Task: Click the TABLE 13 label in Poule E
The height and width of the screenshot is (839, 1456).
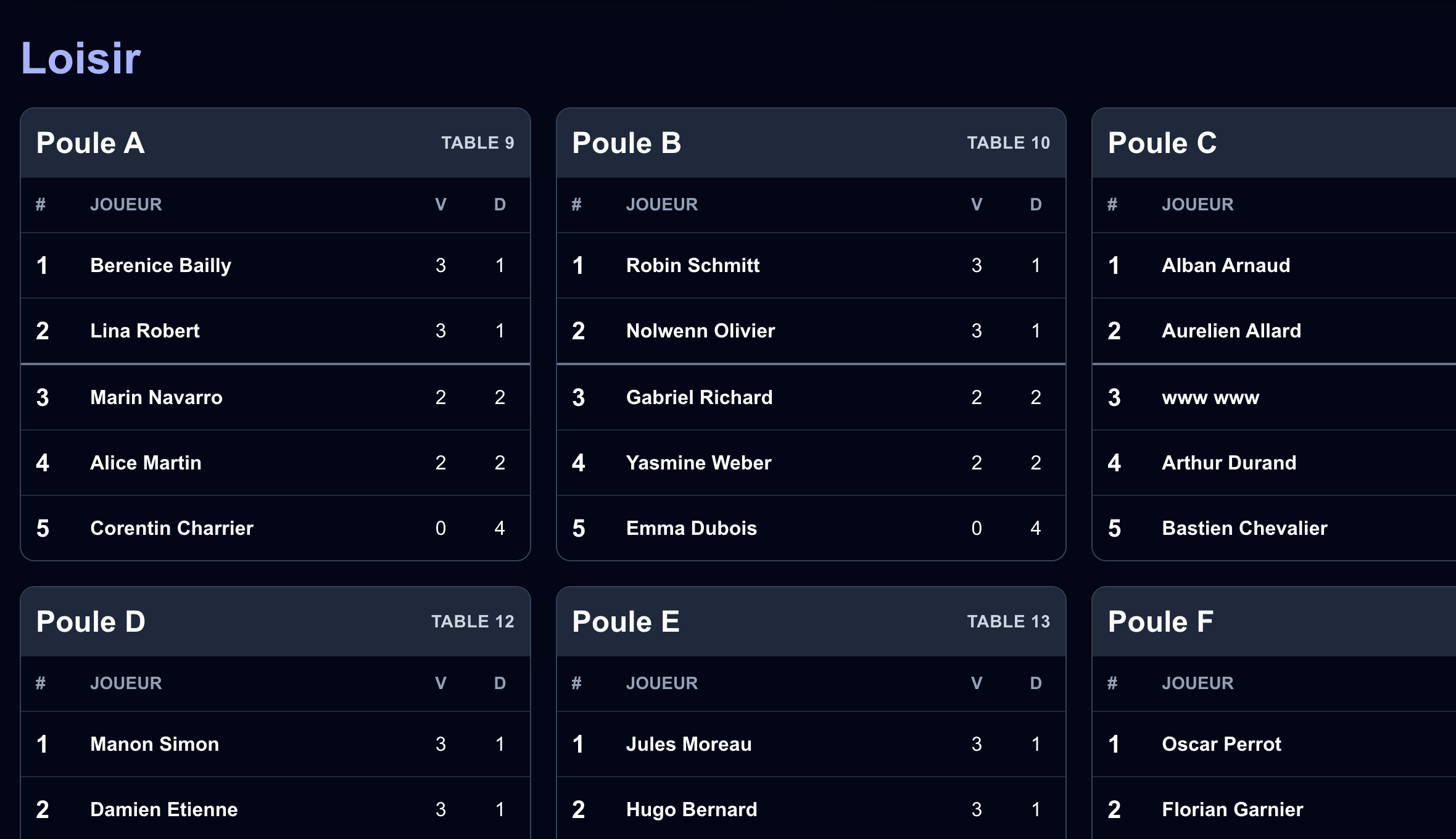Action: point(1008,622)
